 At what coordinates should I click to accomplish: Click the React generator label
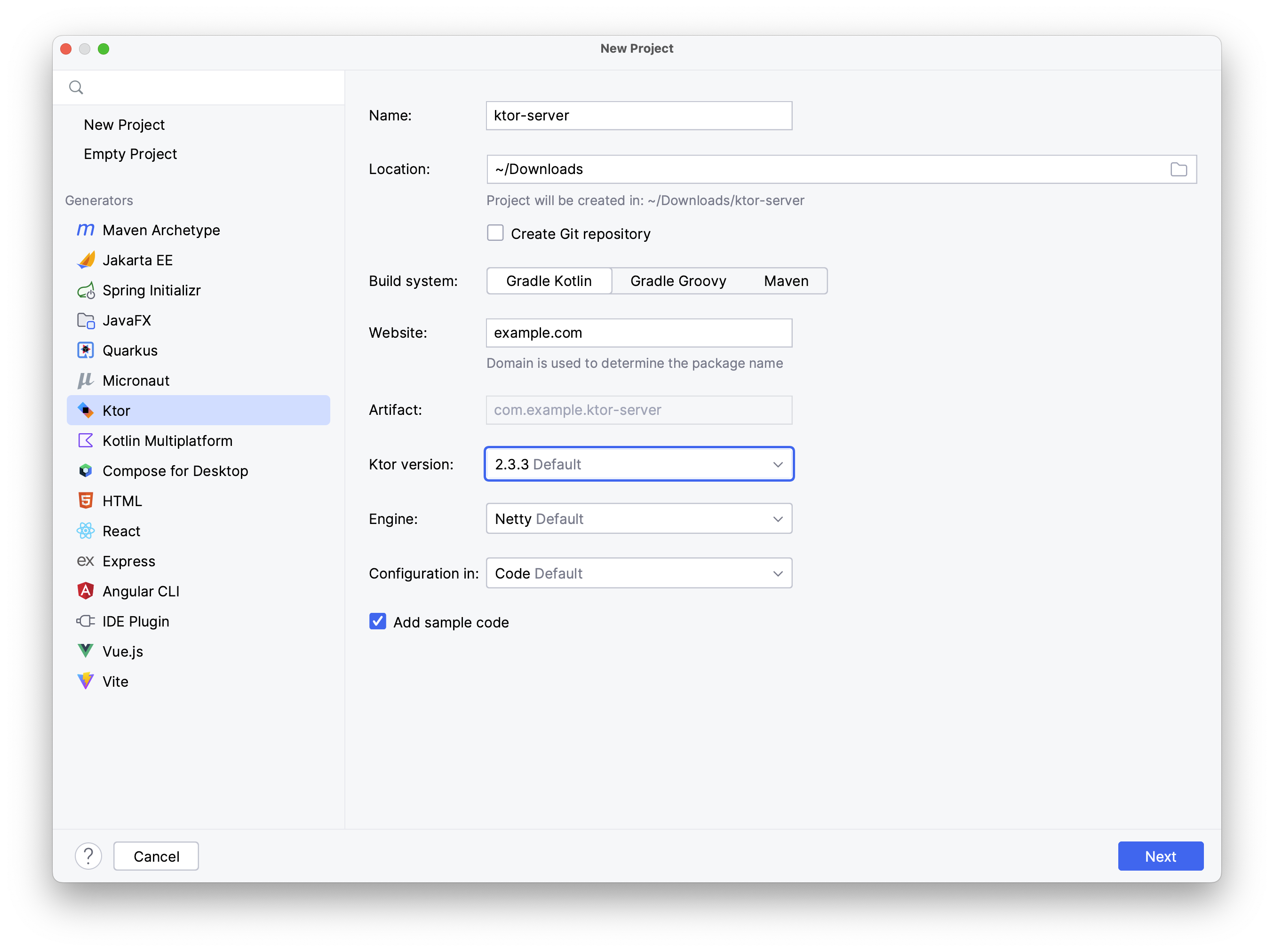(121, 531)
